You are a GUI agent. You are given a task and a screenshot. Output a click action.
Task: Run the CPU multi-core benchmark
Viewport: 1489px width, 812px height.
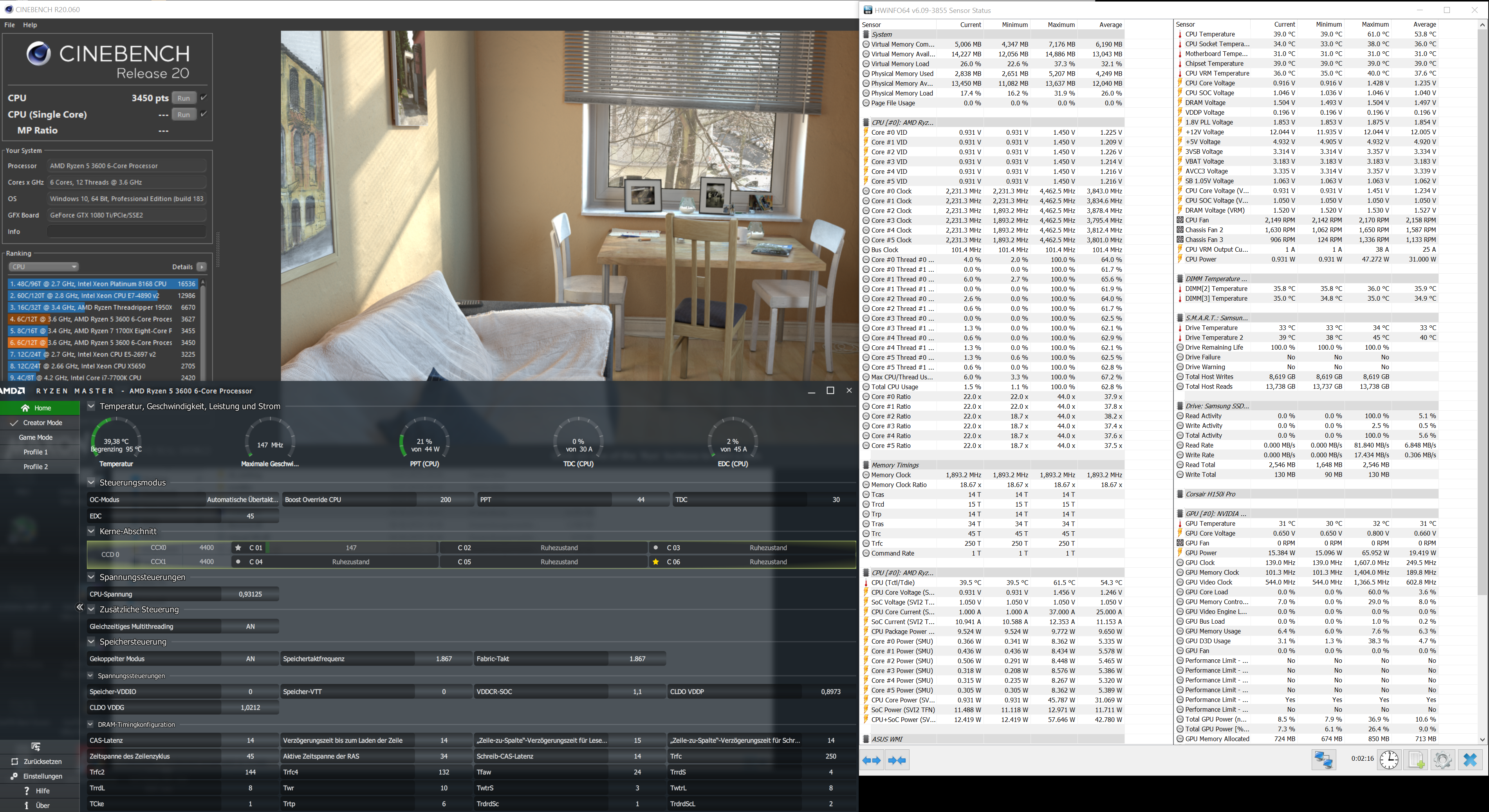click(183, 97)
